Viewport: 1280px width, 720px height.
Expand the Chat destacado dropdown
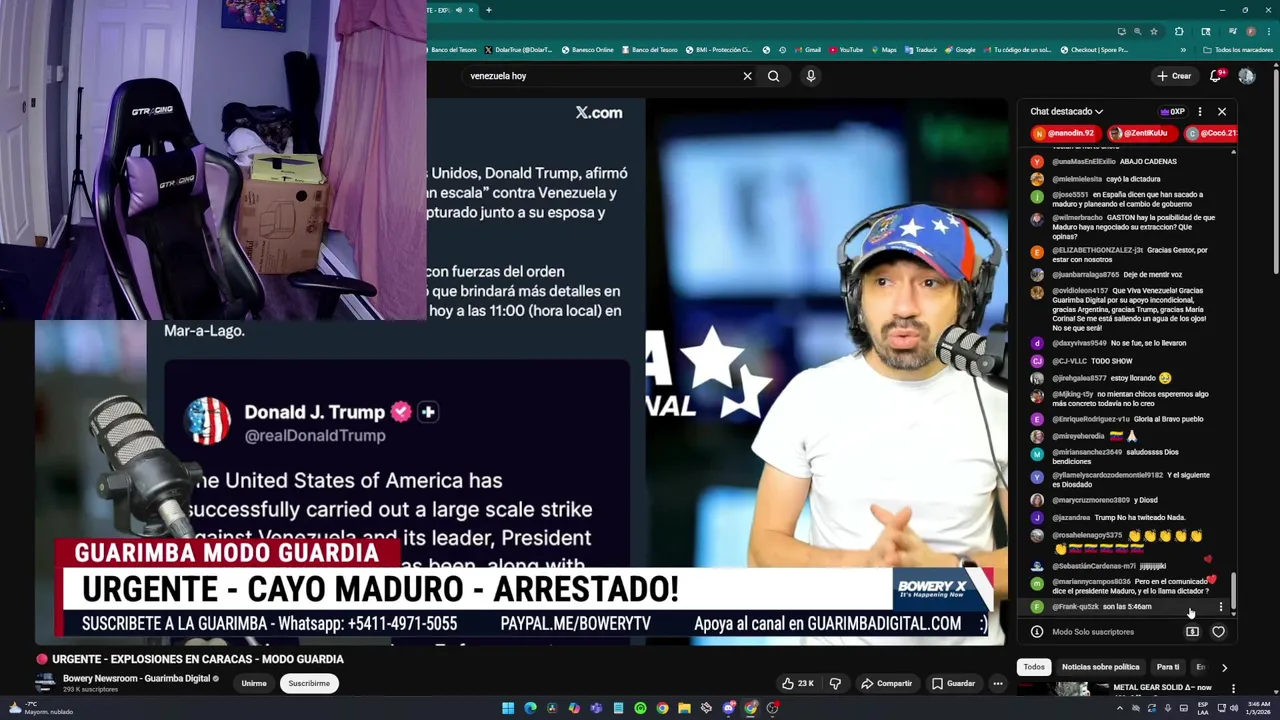[1067, 112]
